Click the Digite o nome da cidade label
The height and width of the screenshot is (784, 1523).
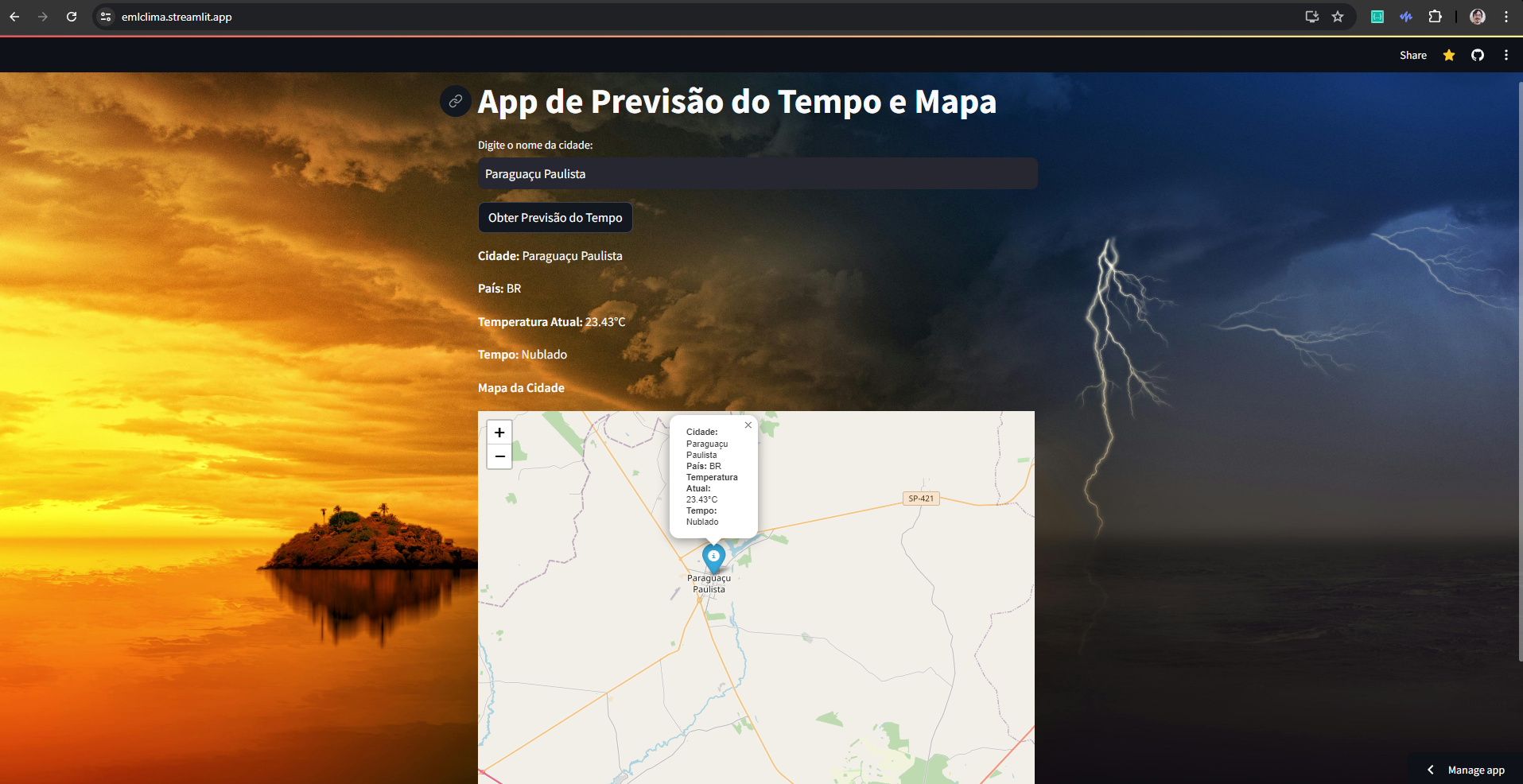(x=535, y=145)
